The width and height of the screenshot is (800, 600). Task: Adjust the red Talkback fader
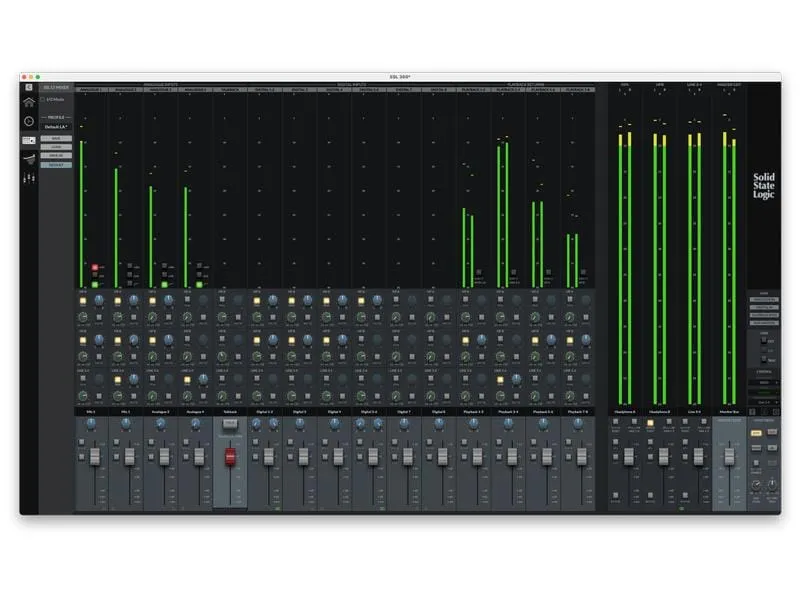tap(230, 457)
